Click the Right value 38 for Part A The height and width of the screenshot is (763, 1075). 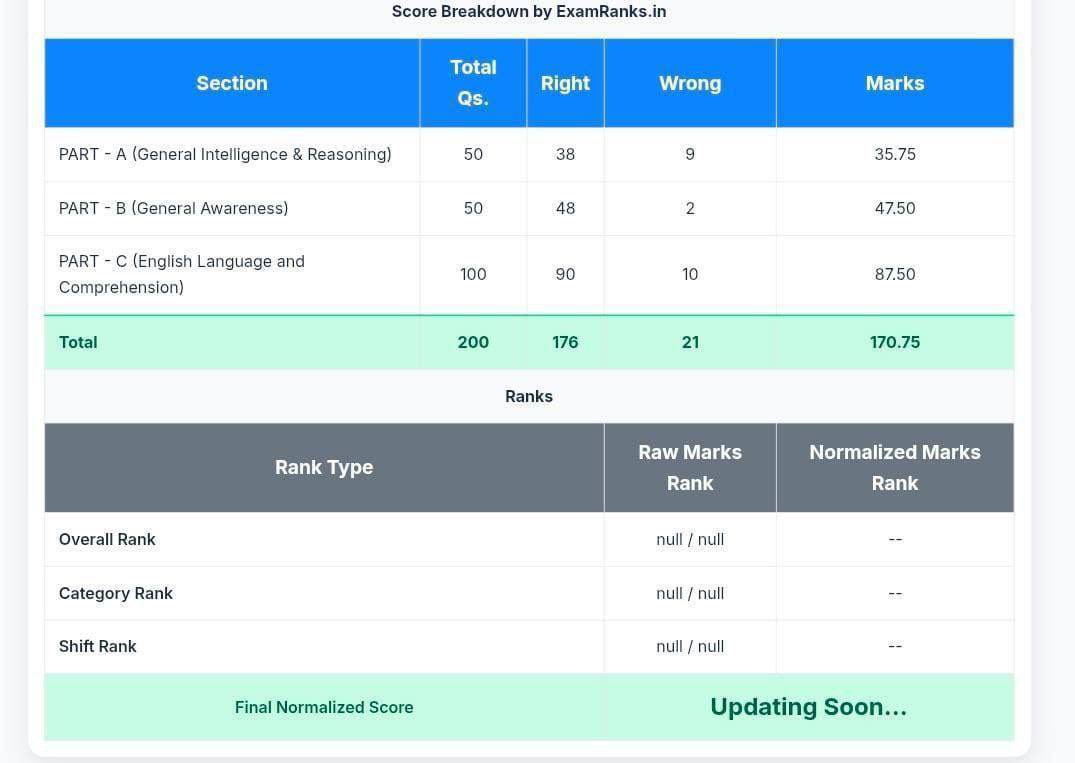tap(565, 154)
